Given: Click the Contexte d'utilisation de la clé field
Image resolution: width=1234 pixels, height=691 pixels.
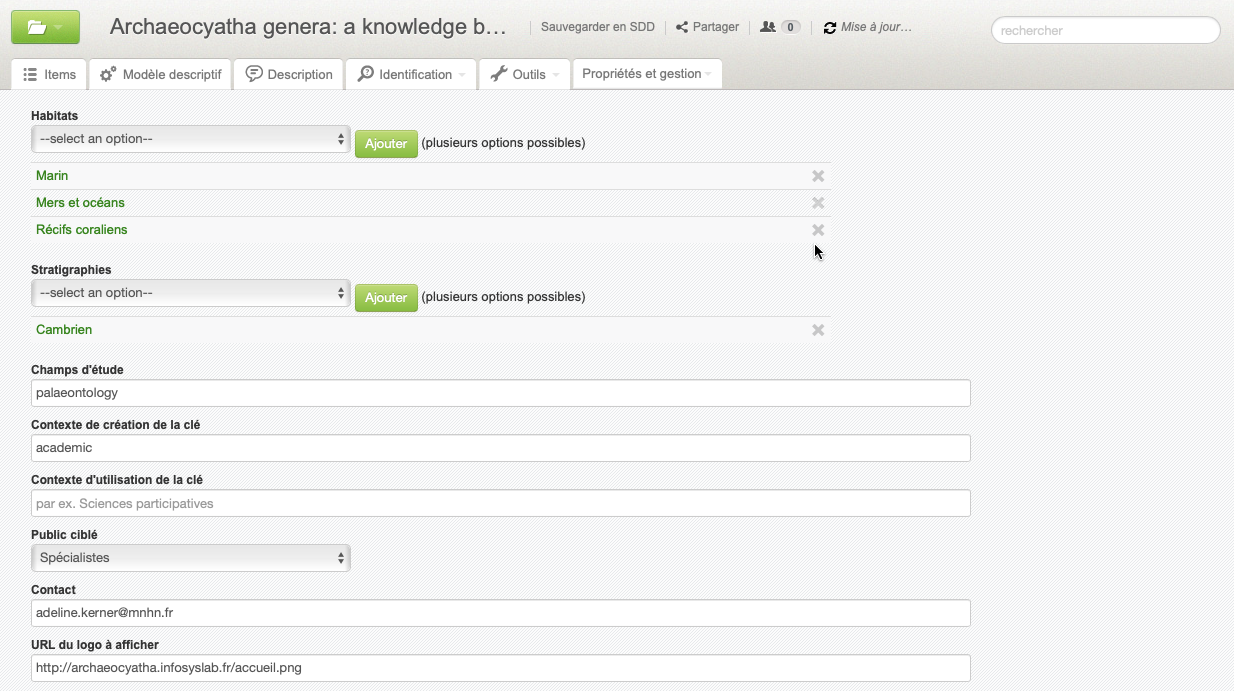Looking at the screenshot, I should 500,503.
